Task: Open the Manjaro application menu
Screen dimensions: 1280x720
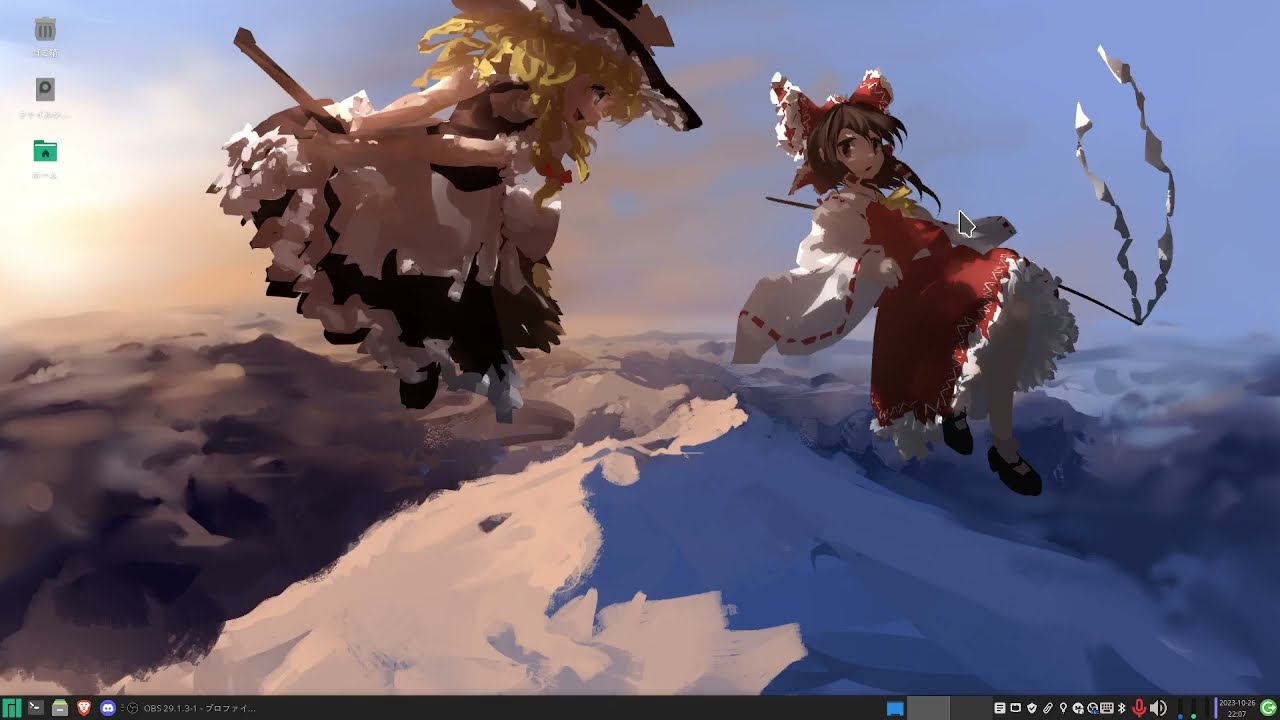Action: [11, 708]
